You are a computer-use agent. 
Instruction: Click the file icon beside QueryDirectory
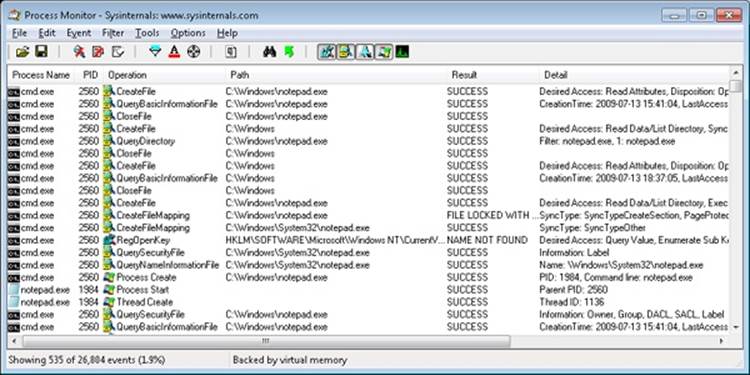coord(109,141)
